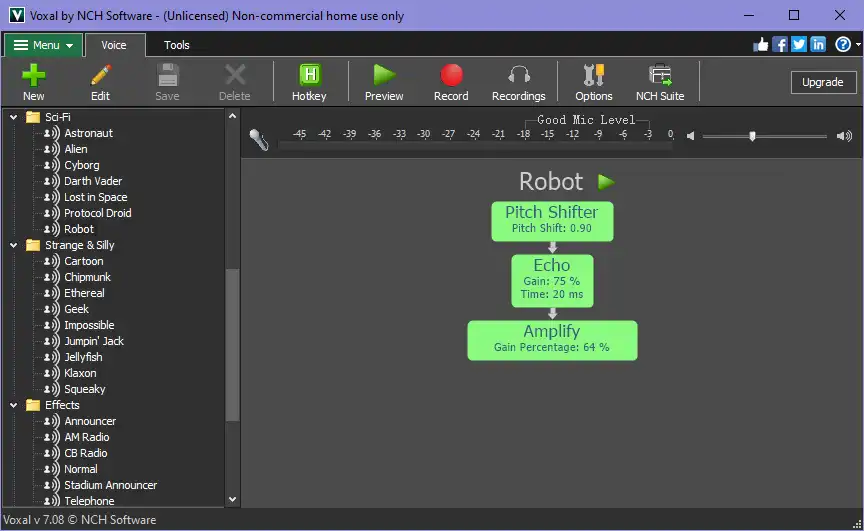Image resolution: width=864 pixels, height=531 pixels.
Task: Select the CB Radio voice
Action: click(85, 453)
